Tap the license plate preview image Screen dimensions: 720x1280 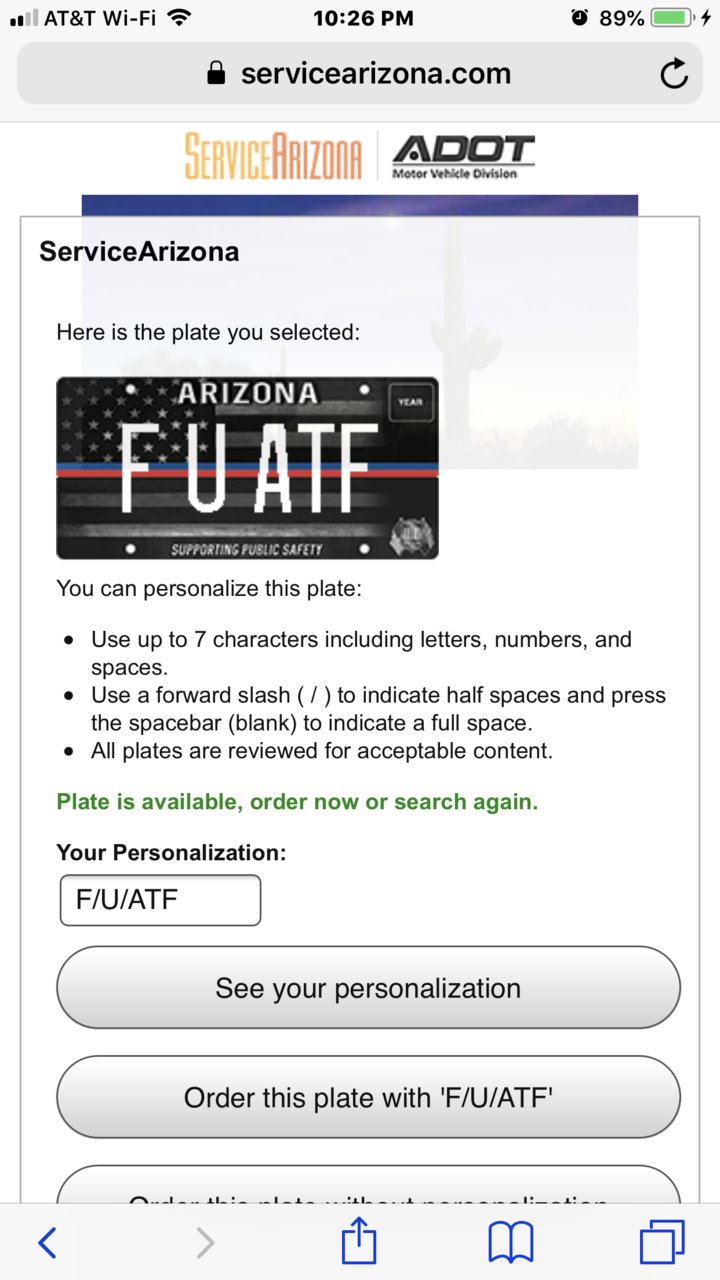247,468
